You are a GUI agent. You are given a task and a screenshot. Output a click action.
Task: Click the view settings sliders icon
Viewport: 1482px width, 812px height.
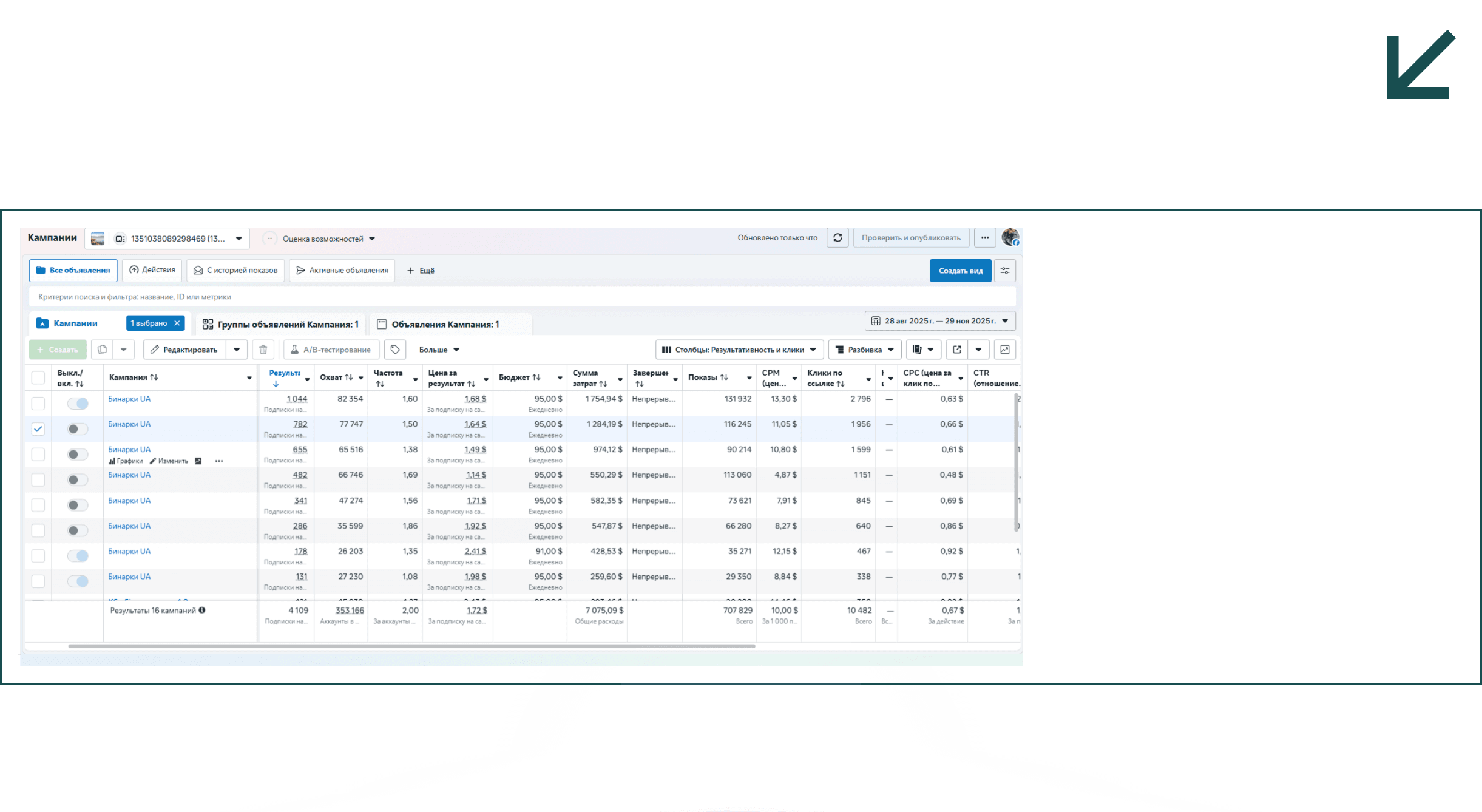1005,271
